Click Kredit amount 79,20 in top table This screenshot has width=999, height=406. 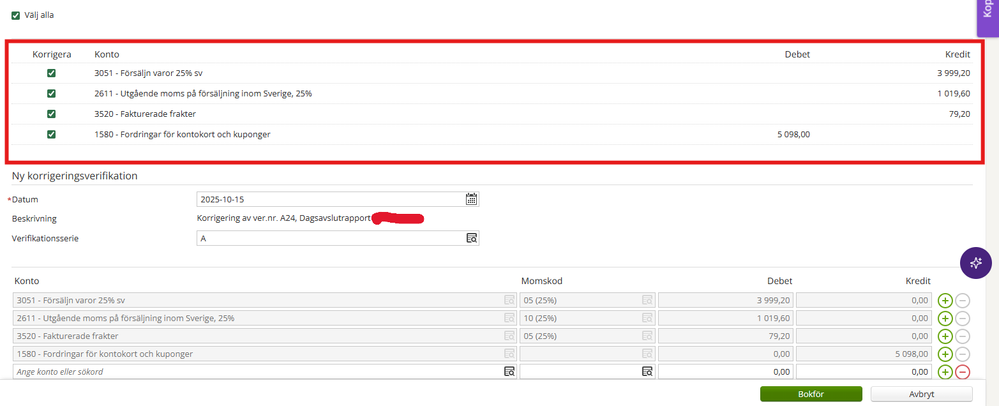point(960,114)
